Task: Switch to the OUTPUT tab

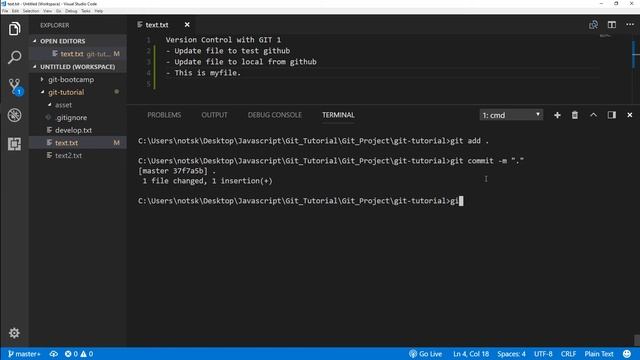Action: [x=214, y=115]
